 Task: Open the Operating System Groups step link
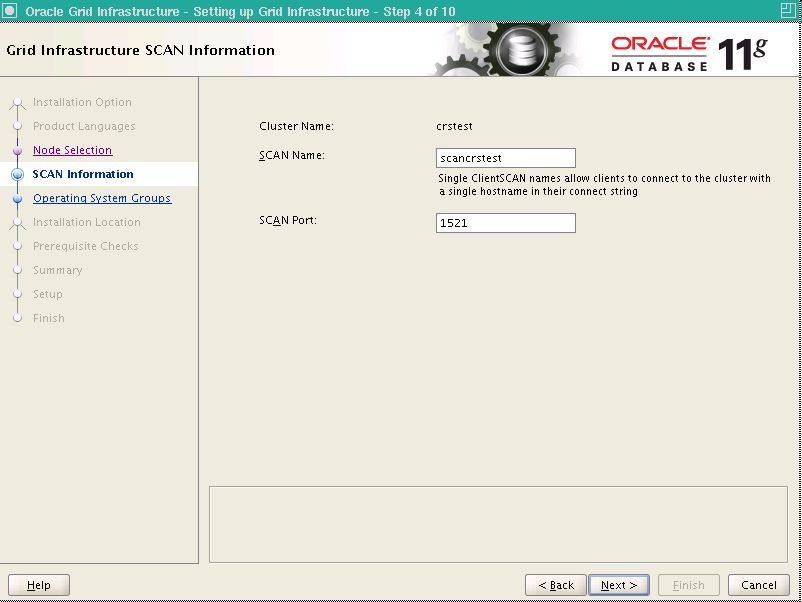[102, 199]
